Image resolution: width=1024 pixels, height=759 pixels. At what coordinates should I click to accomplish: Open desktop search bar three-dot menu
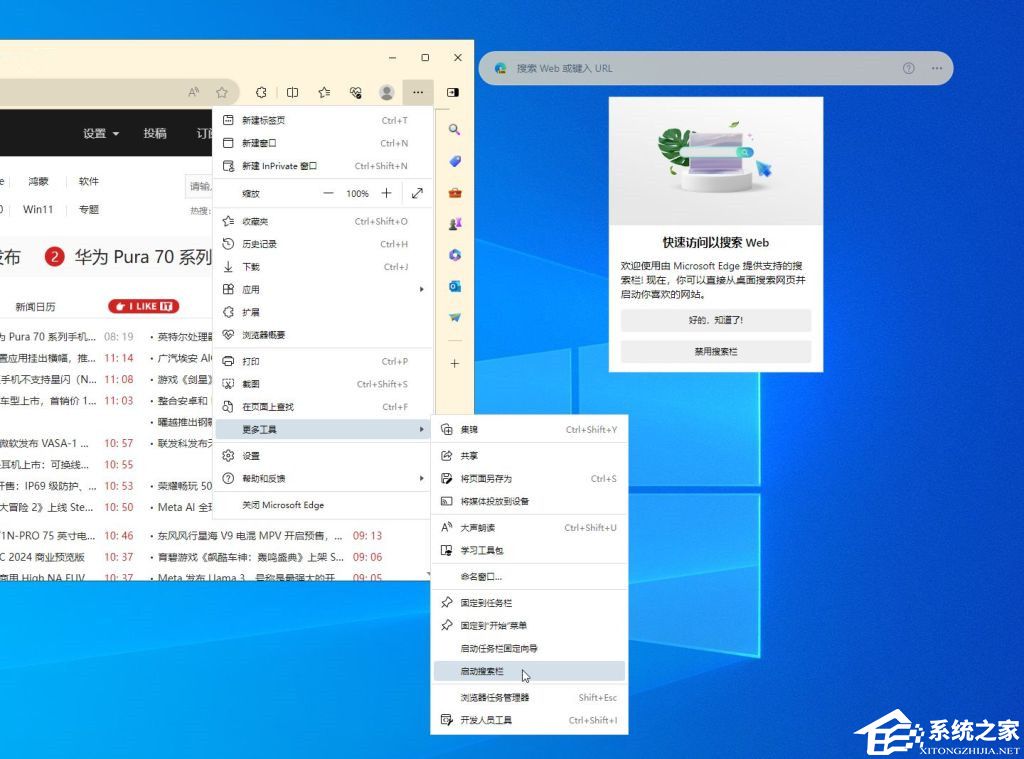936,68
